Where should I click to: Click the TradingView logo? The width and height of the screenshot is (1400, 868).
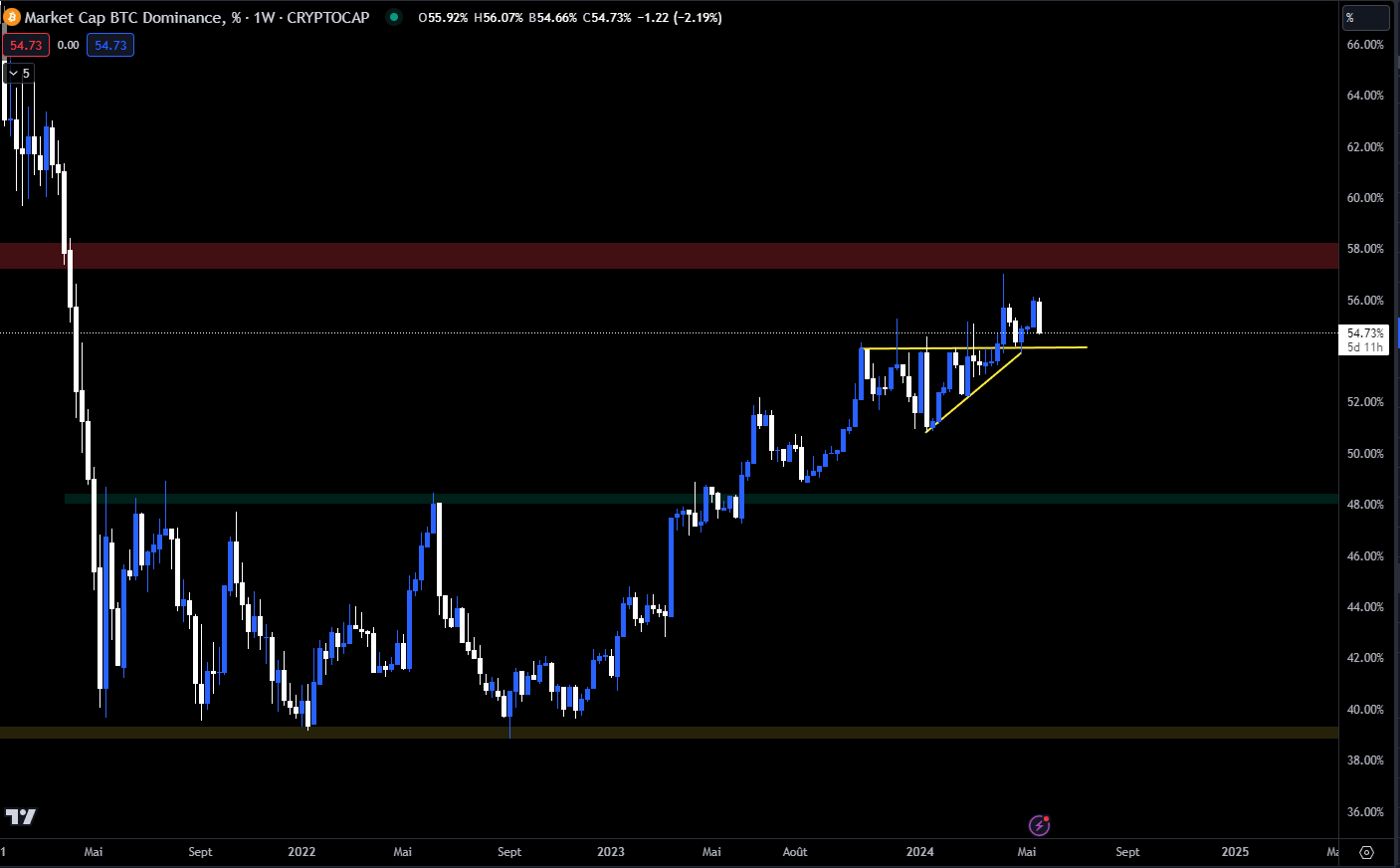pos(21,816)
